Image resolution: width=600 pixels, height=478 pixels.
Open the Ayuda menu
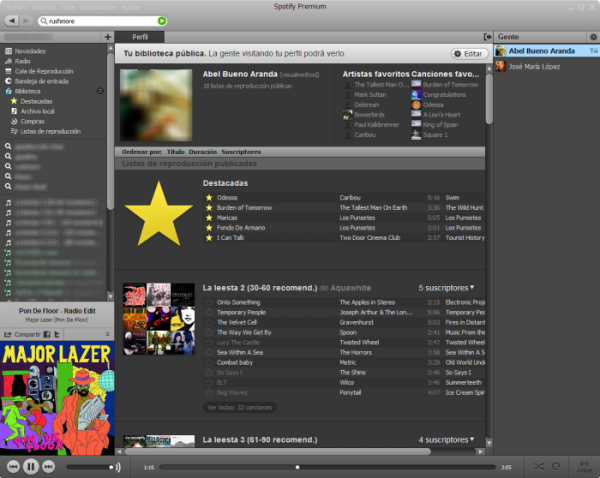(x=130, y=7)
